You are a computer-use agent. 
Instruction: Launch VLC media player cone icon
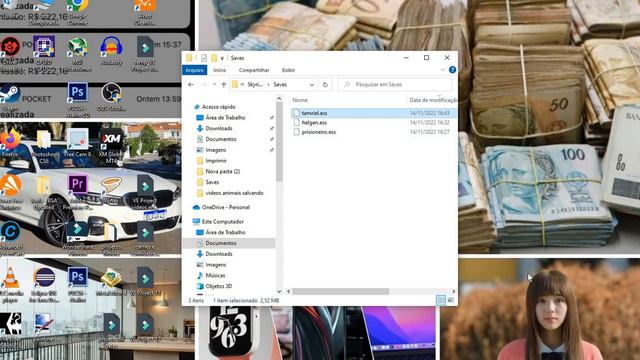pos(10,284)
